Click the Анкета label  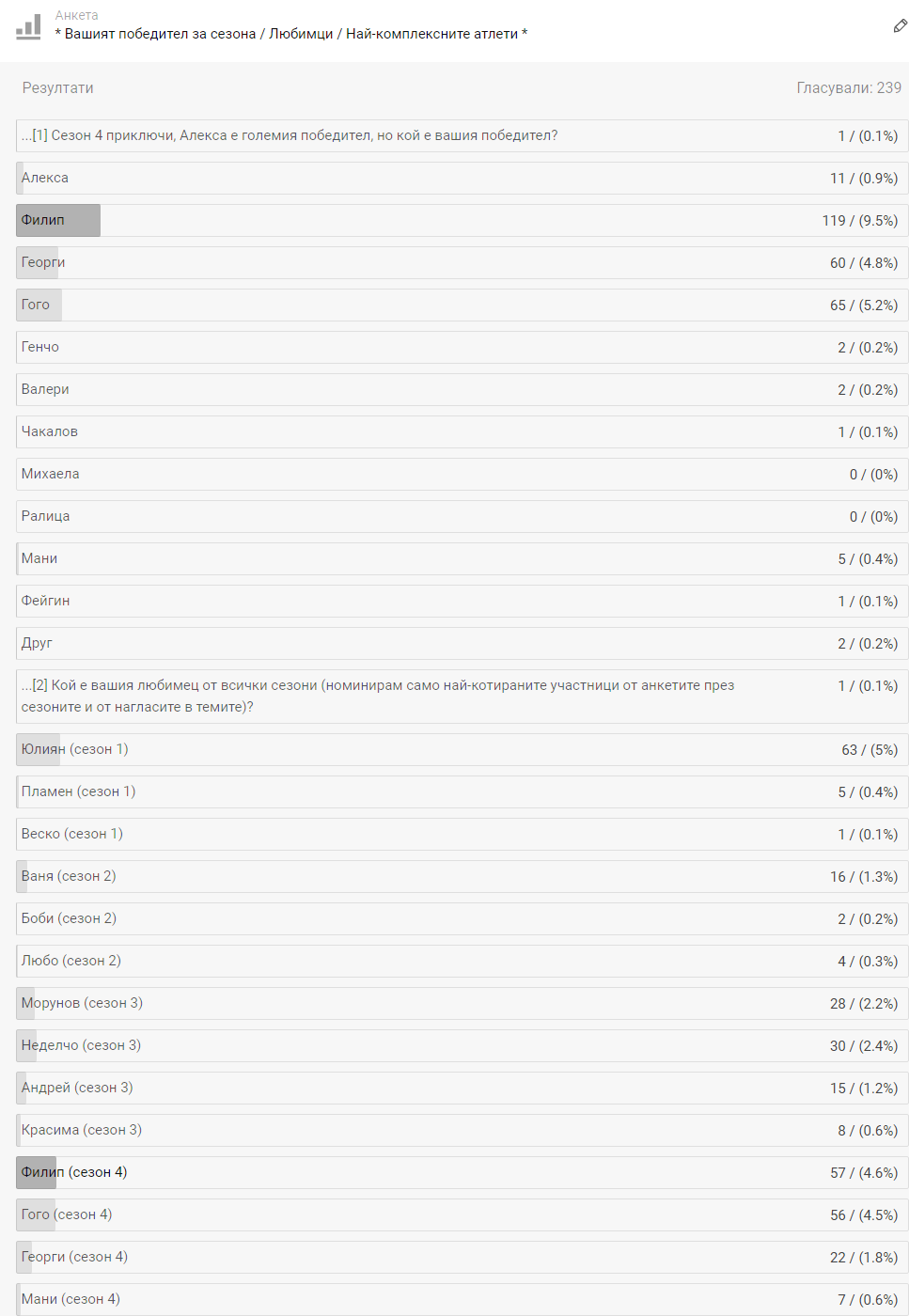point(76,15)
